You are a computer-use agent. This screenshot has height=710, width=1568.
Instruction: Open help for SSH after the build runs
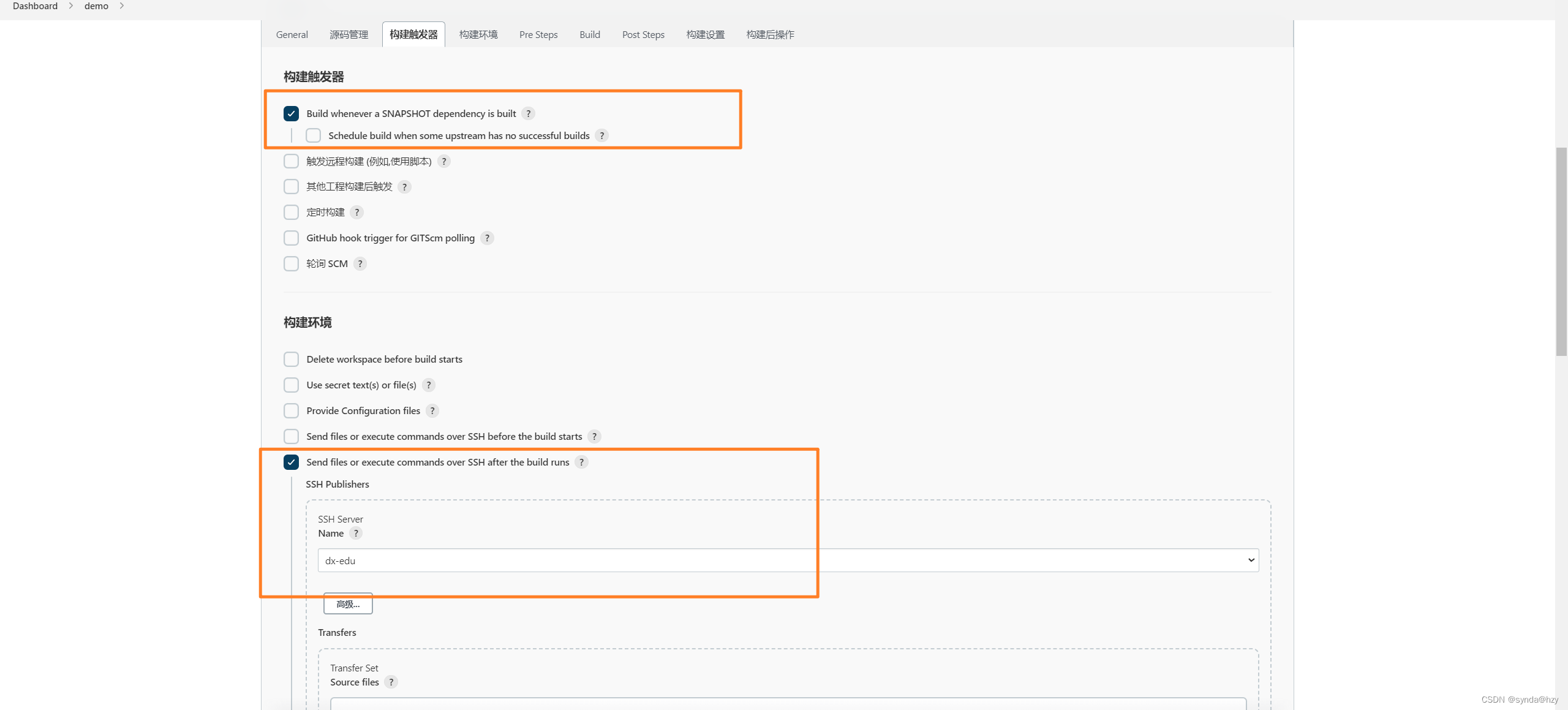(x=582, y=462)
